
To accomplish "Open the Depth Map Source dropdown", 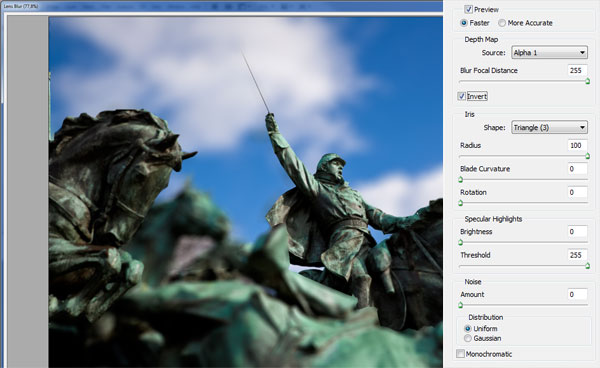I will pyautogui.click(x=549, y=52).
